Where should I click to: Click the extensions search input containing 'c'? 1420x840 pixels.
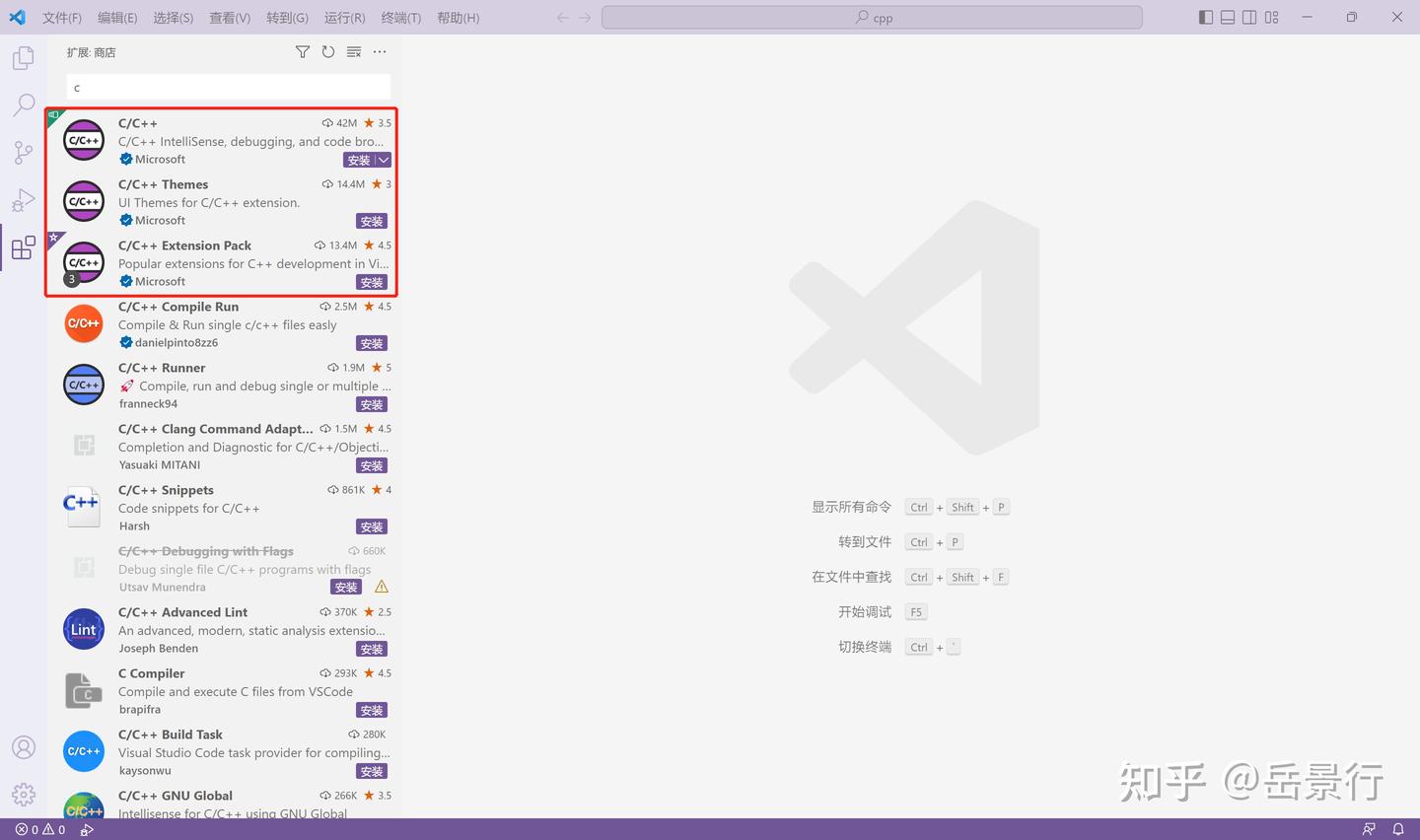pyautogui.click(x=227, y=87)
